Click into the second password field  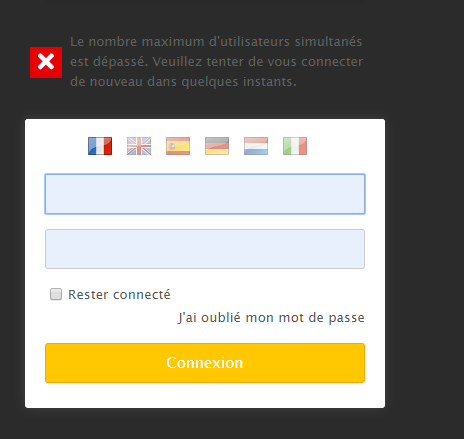point(205,249)
